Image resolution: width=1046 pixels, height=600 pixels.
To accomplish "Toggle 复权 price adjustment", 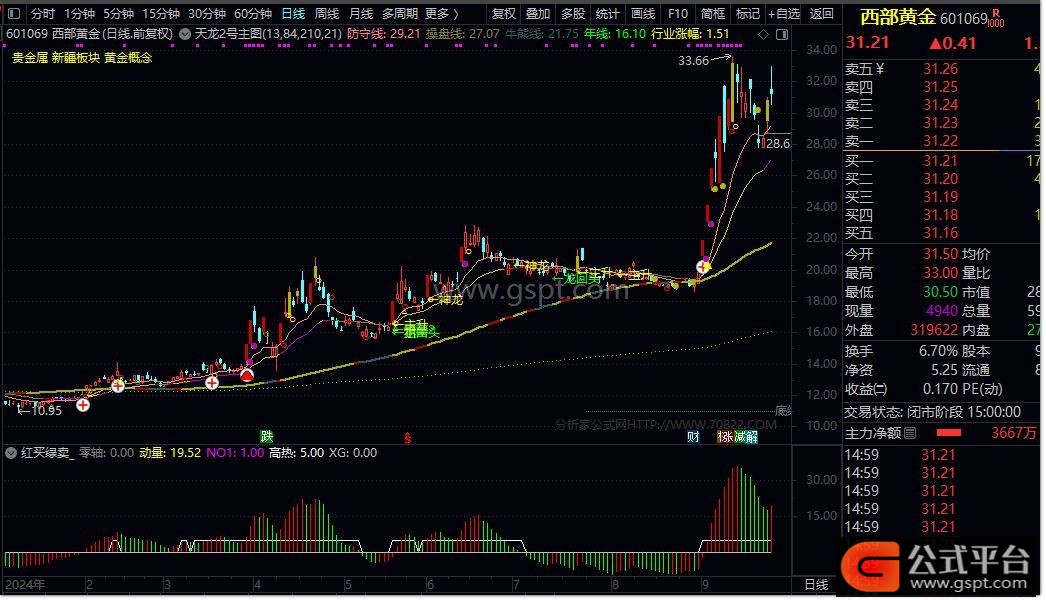I will coord(505,14).
